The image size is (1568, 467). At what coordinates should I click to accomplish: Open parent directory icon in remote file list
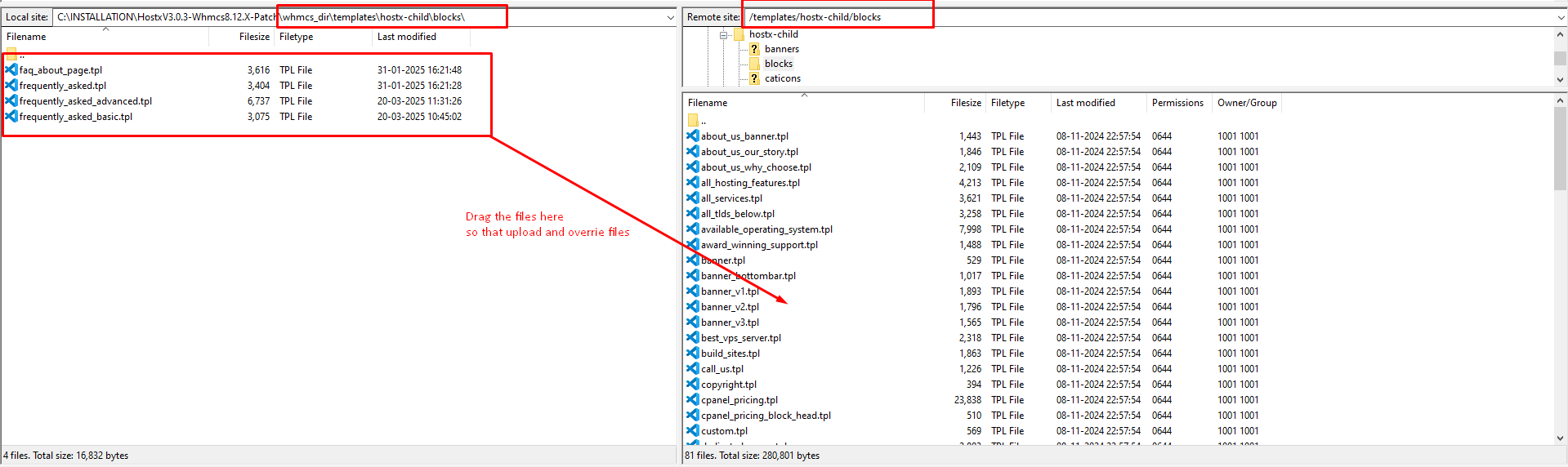click(x=693, y=121)
